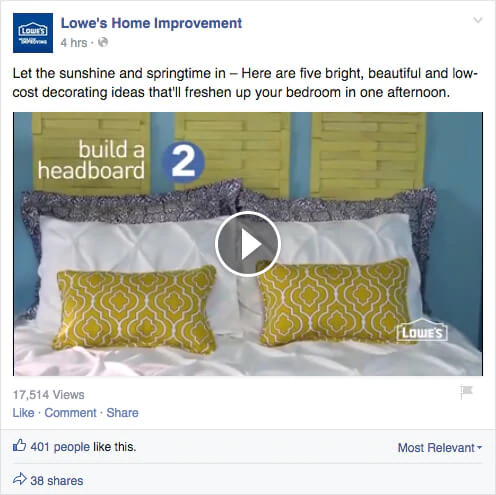Click the share arrow icon
The width and height of the screenshot is (496, 495).
pos(19,479)
